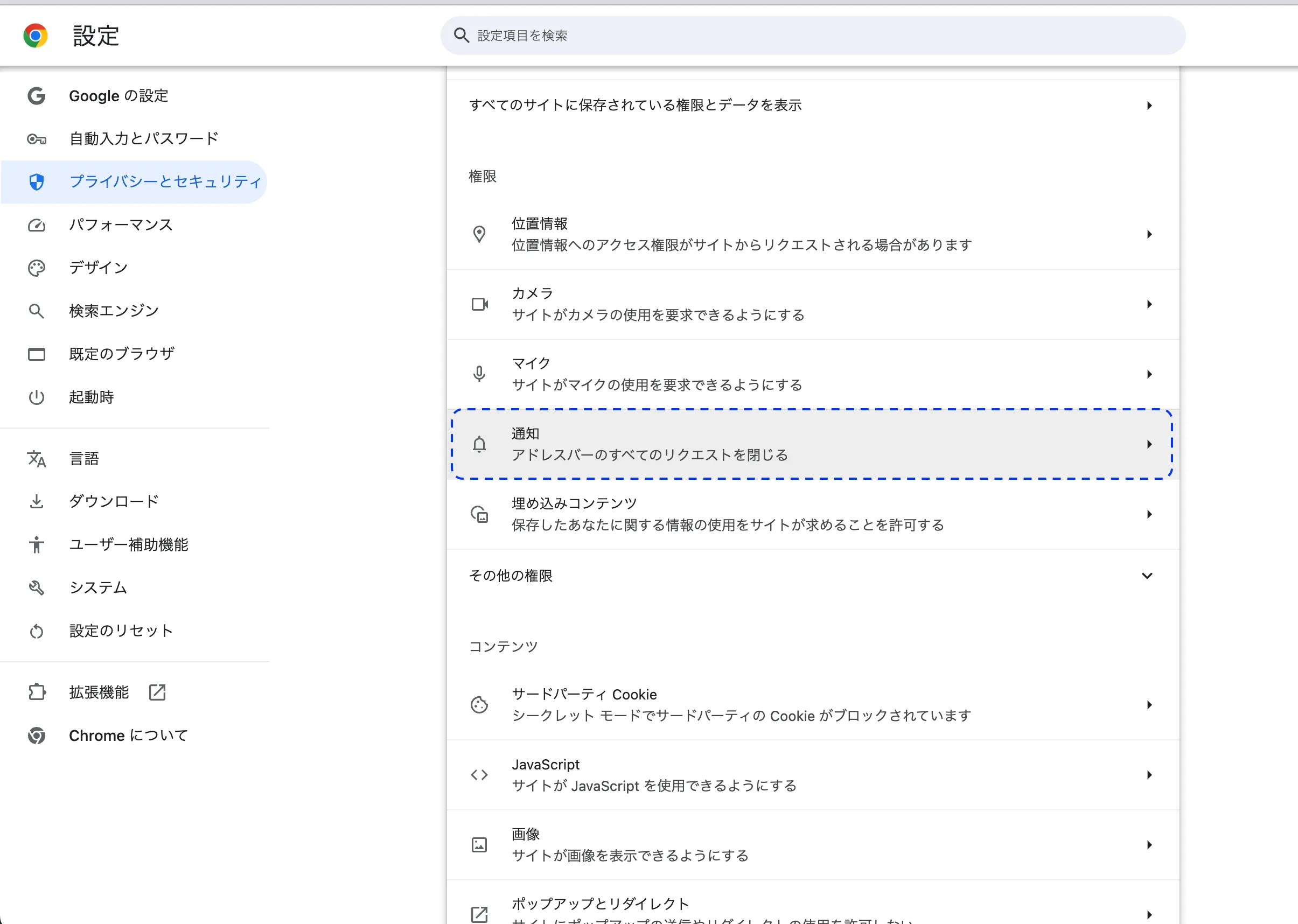
Task: Open the カメラ row arrow
Action: (1149, 304)
